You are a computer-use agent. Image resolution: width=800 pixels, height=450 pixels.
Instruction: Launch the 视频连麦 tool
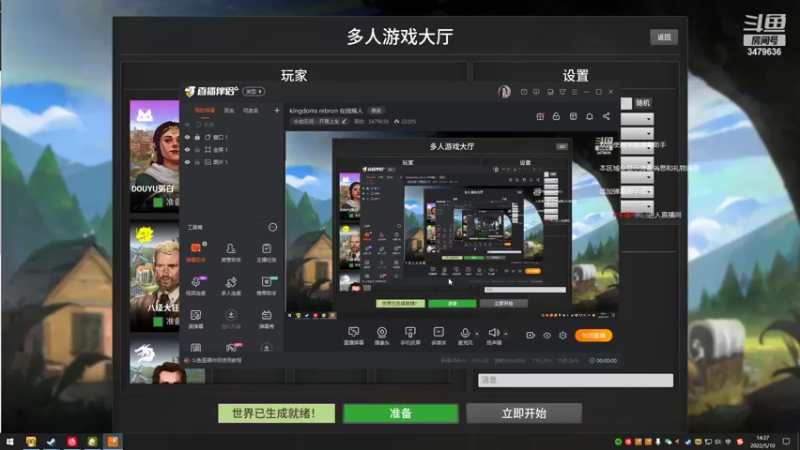click(x=196, y=286)
